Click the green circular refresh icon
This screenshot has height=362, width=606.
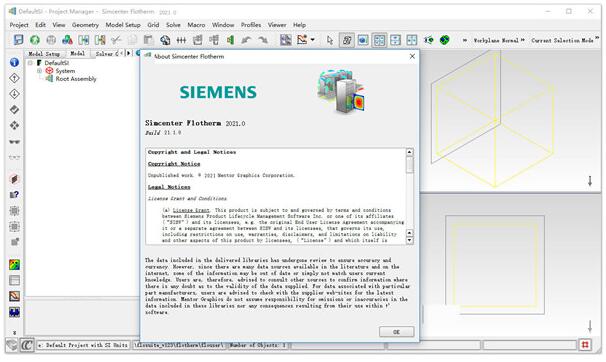coord(35,40)
